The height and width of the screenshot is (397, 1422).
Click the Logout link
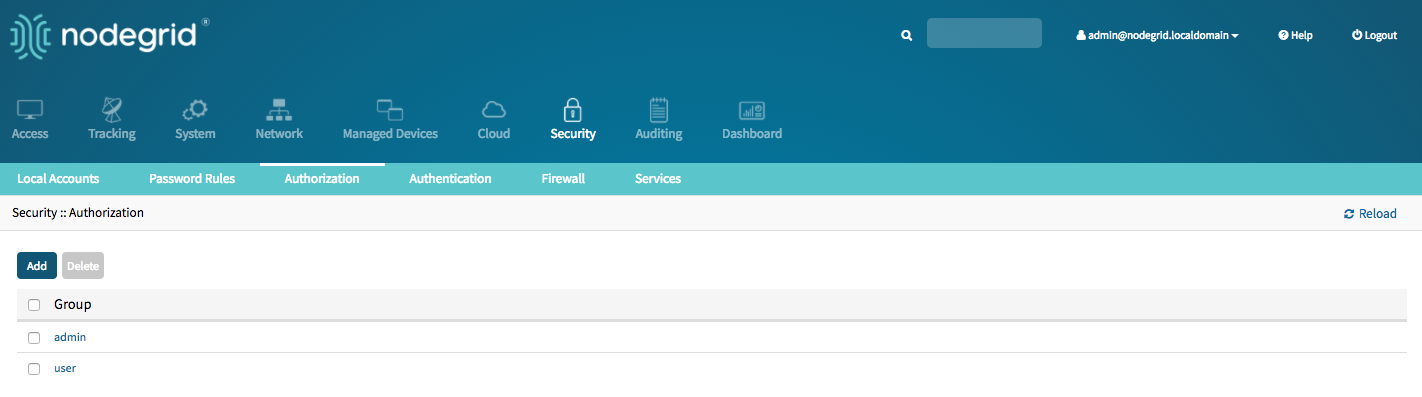(1374, 35)
